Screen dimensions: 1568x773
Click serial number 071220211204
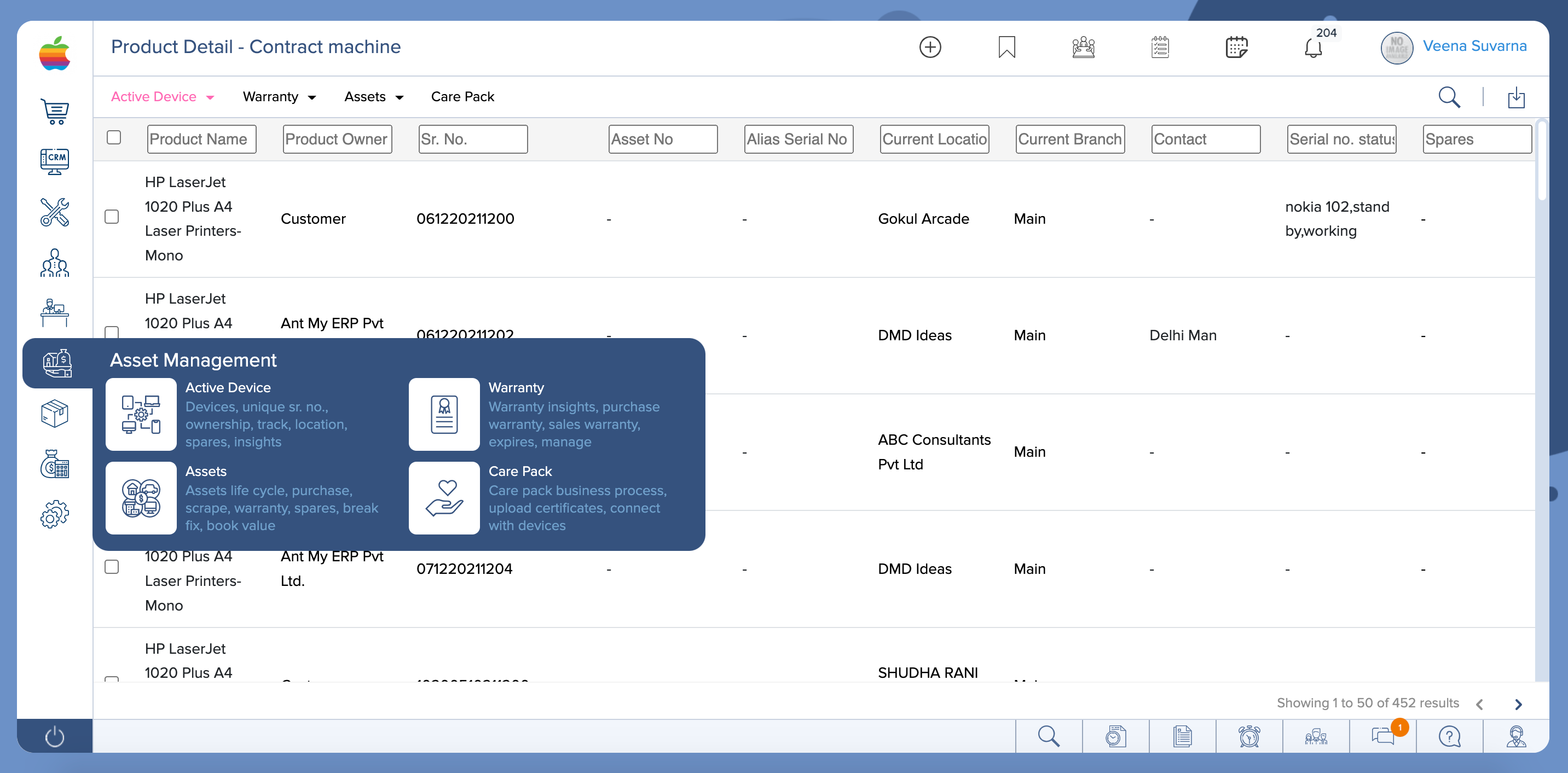[465, 568]
